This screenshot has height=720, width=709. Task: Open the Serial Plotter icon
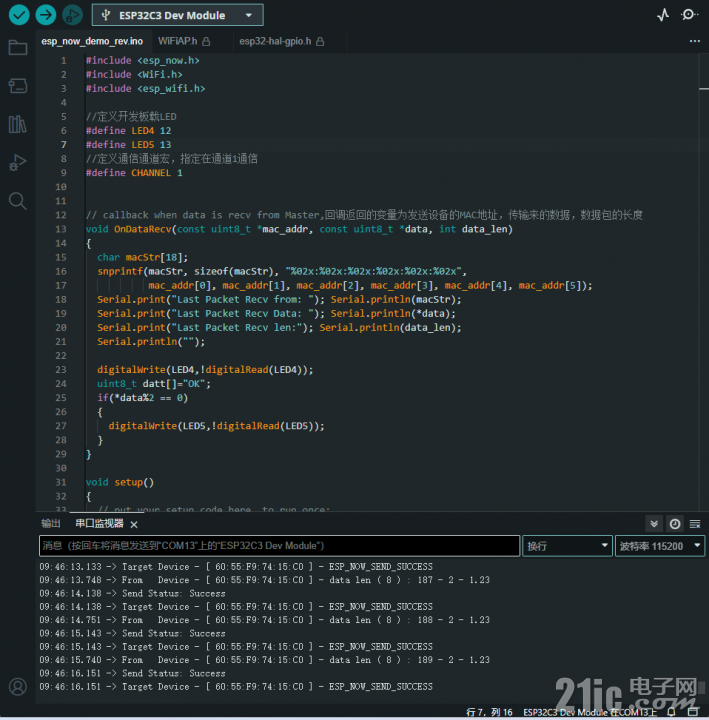[663, 15]
